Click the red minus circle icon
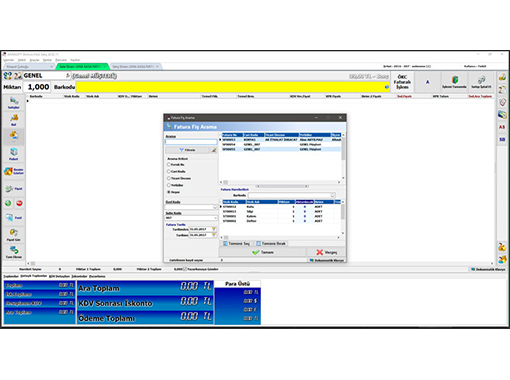The image size is (510, 380). [x=19, y=203]
